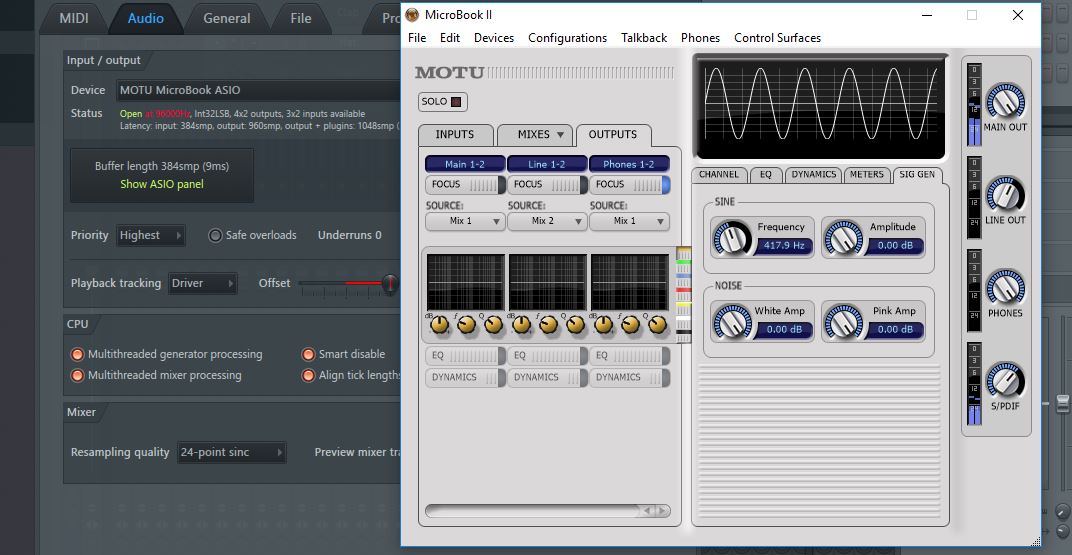Click the sine Frequency knob
The height and width of the screenshot is (555, 1072).
coord(731,237)
